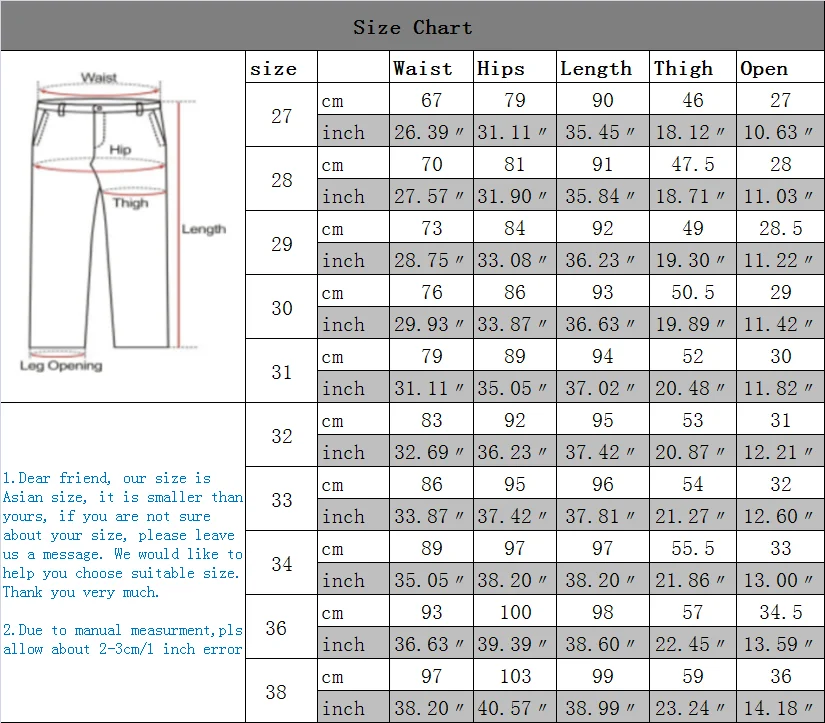The image size is (825, 723).
Task: Click the open value 10.63″ cell
Action: (x=780, y=132)
